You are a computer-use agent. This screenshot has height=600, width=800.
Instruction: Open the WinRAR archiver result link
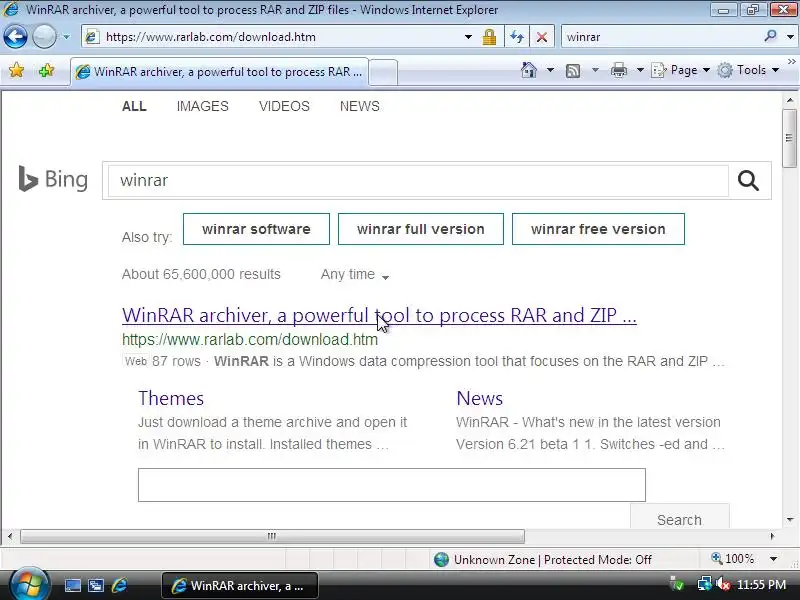[379, 315]
